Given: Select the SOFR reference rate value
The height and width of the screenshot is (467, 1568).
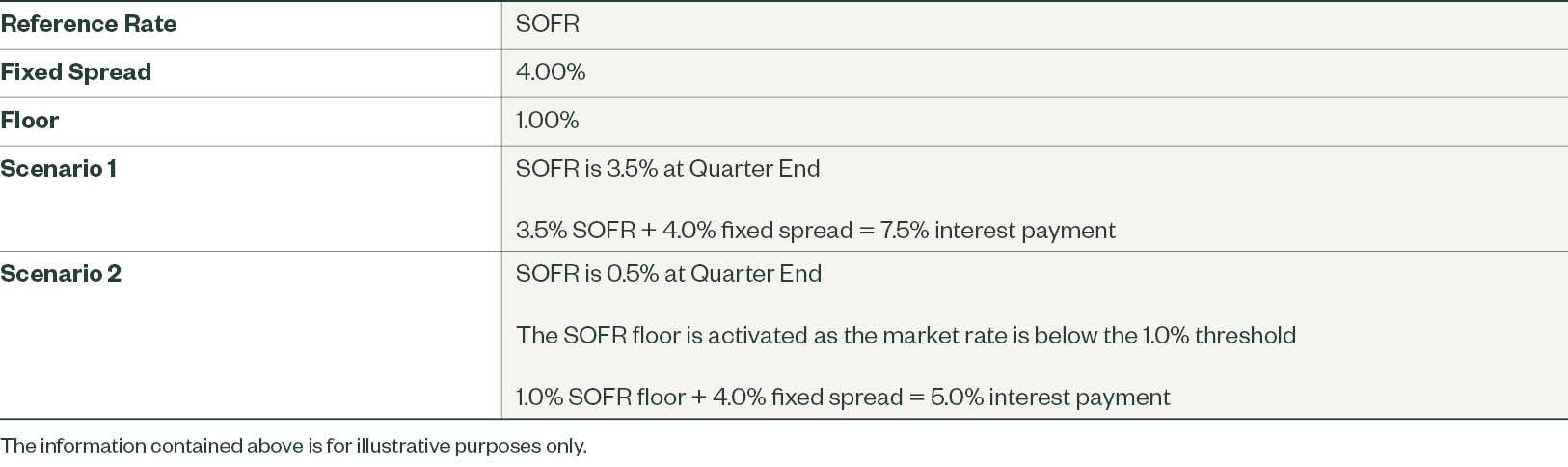Looking at the screenshot, I should tap(548, 24).
